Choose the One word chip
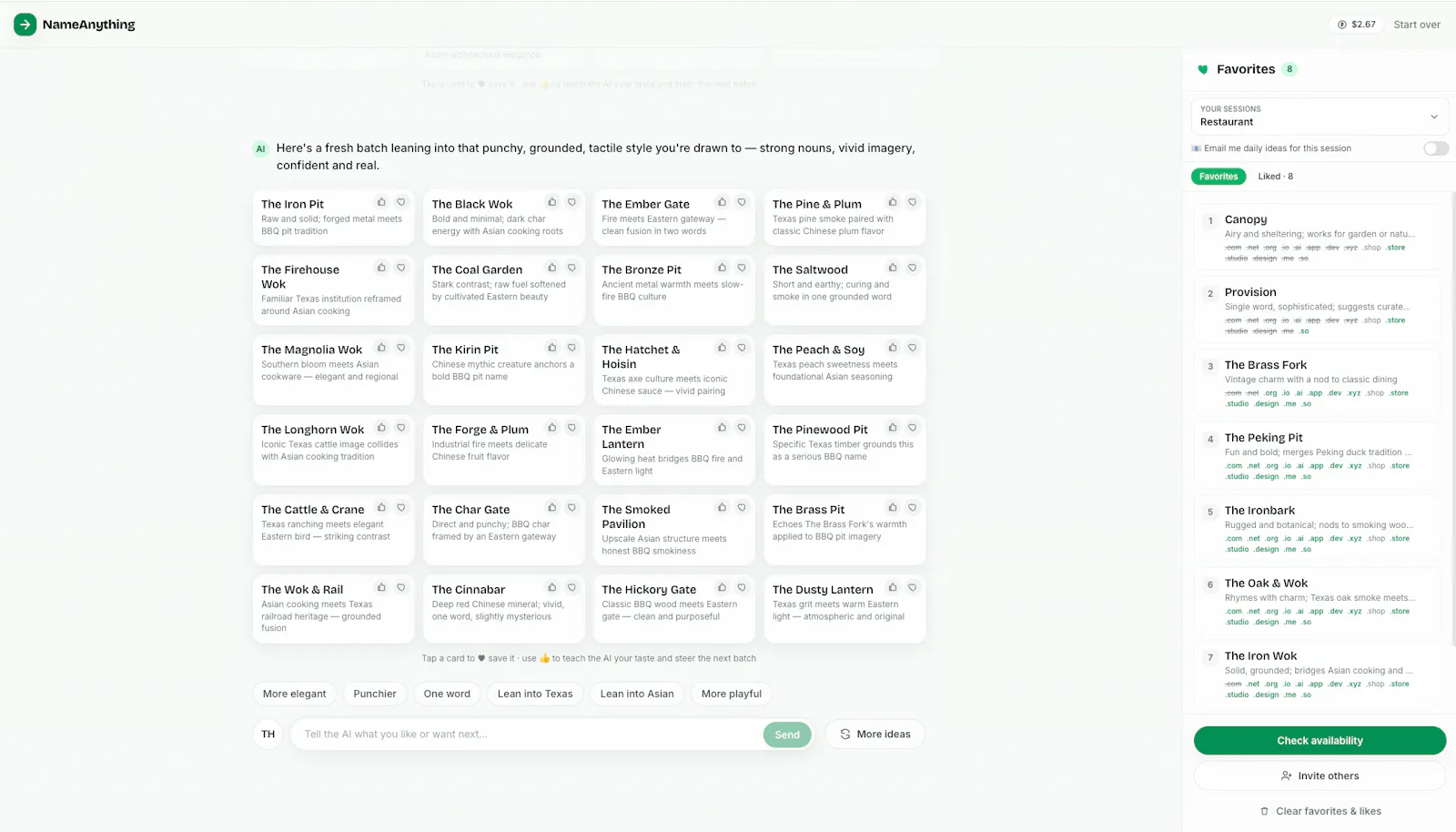This screenshot has height=832, width=1456. (x=447, y=694)
